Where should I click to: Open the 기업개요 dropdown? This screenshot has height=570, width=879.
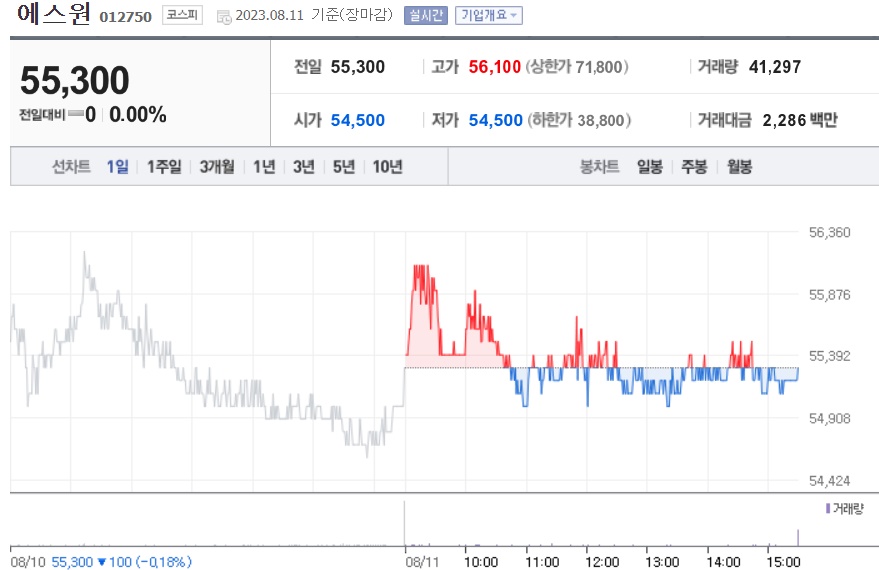pyautogui.click(x=488, y=15)
